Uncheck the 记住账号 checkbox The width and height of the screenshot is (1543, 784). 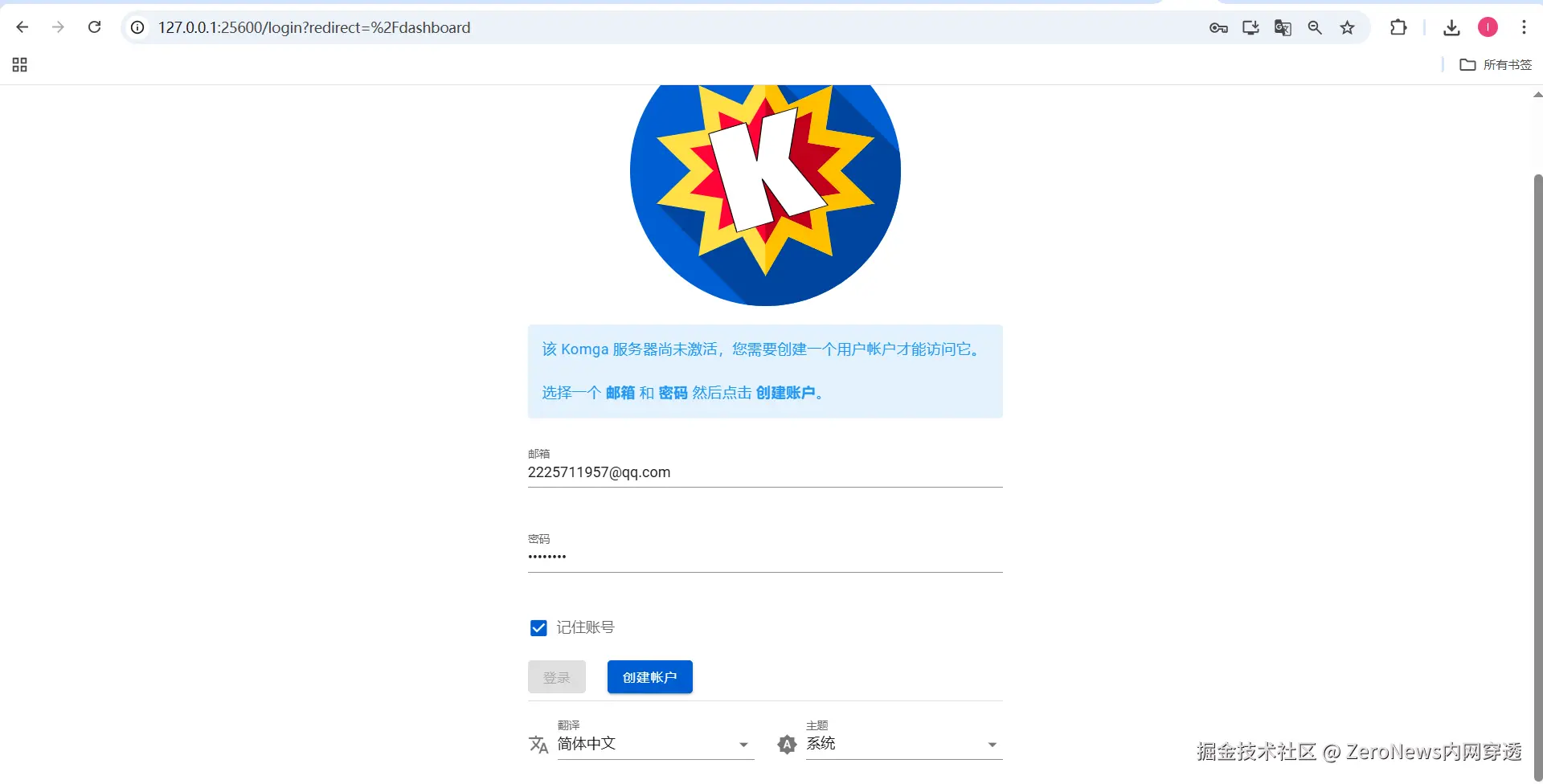[538, 628]
